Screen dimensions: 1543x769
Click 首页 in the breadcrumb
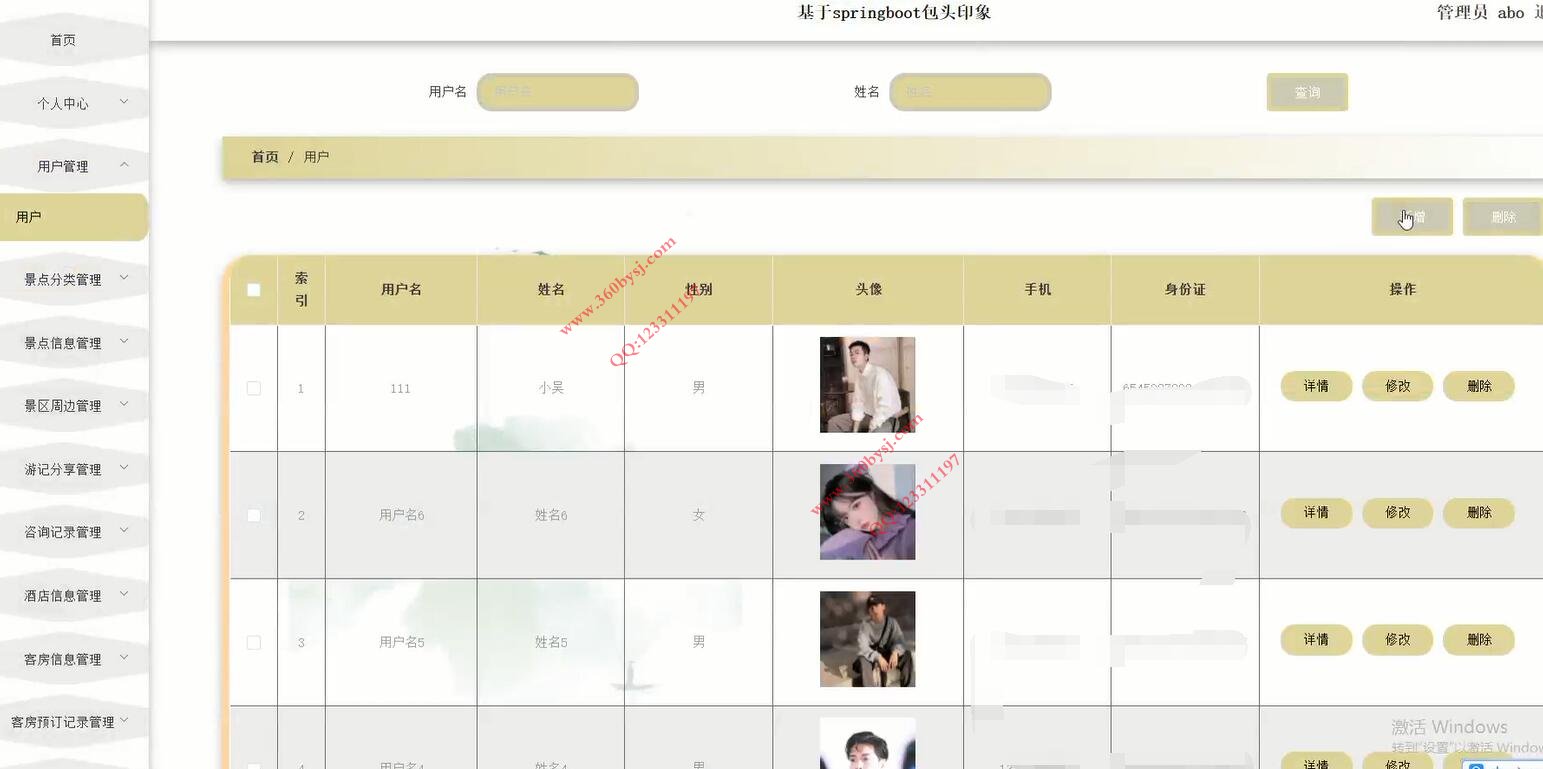pyautogui.click(x=265, y=157)
